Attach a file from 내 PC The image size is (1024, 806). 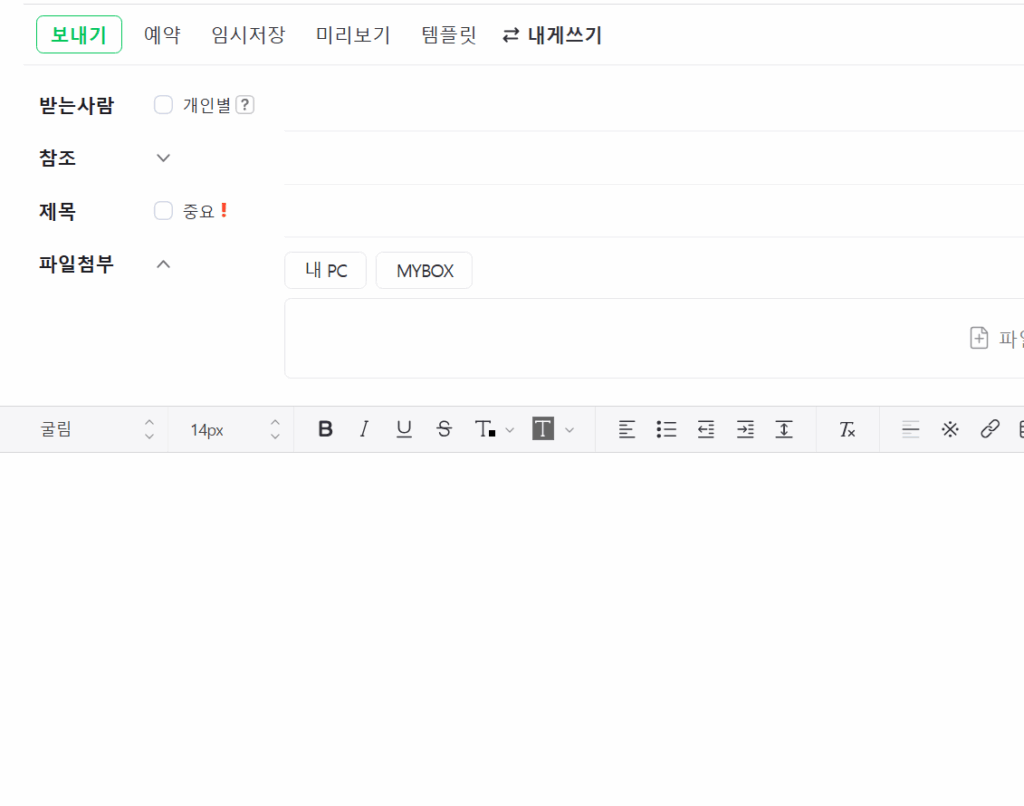point(326,271)
